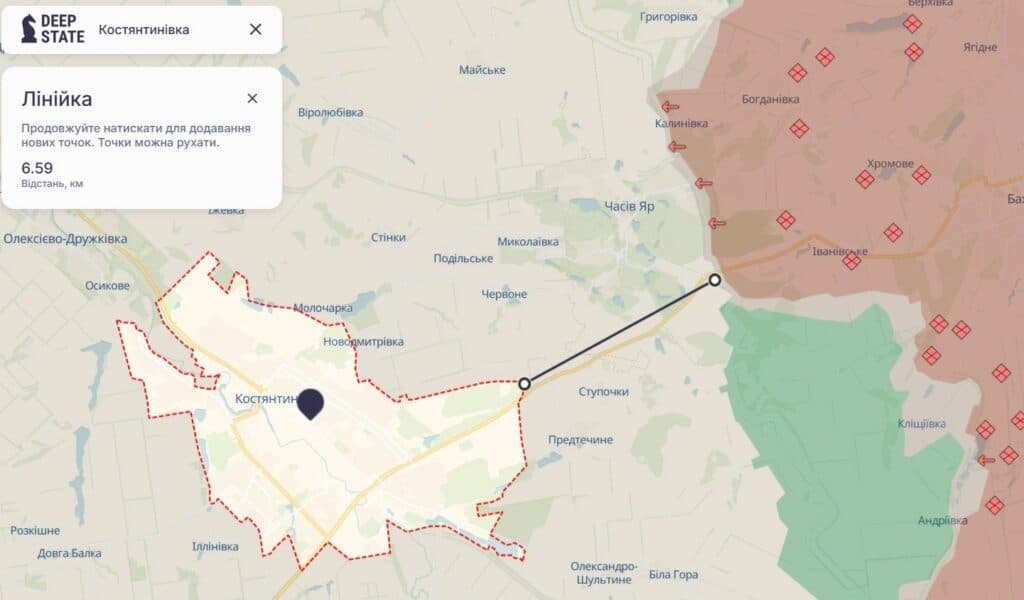Close the Лінійка ruler panel
Image resolution: width=1024 pixels, height=600 pixels.
[x=252, y=99]
